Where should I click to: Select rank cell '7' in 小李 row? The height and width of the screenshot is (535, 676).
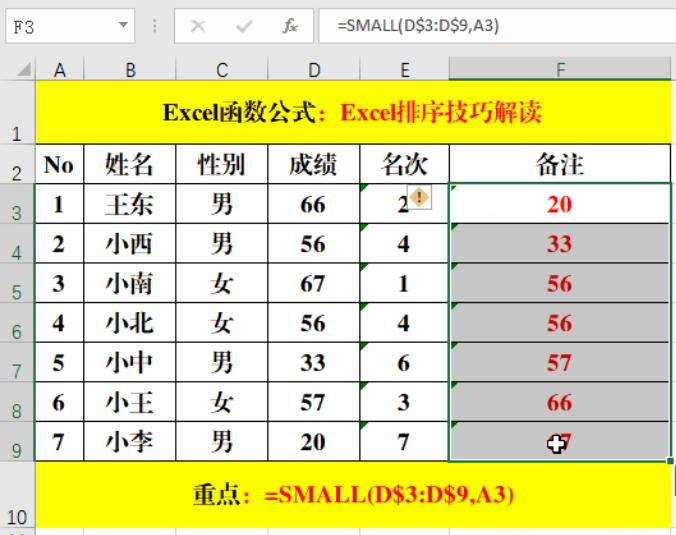click(x=404, y=441)
